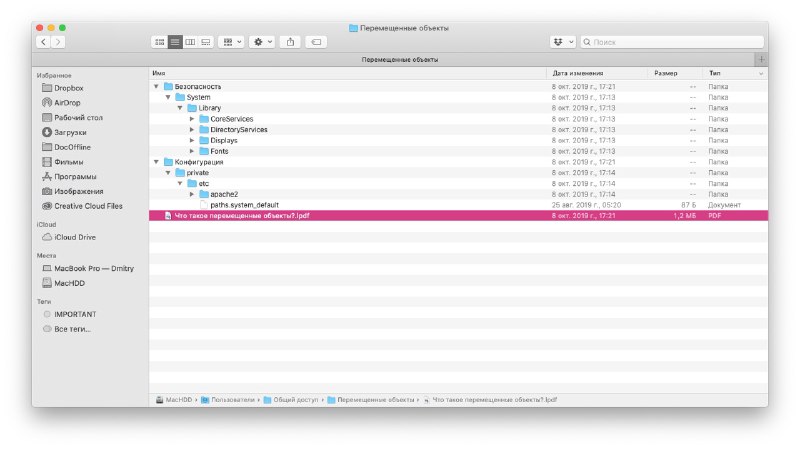Click the Edit Tags toolbar icon

316,42
